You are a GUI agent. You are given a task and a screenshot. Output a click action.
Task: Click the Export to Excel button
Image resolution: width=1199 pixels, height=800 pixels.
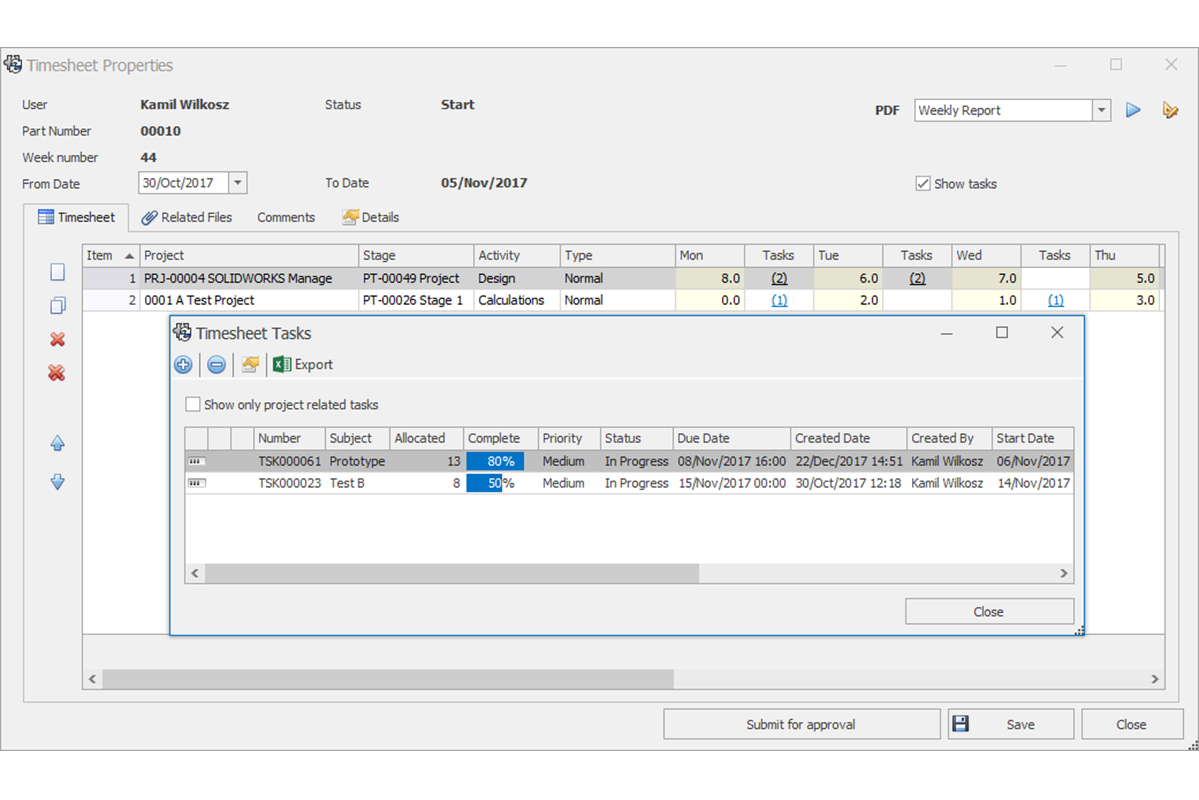pyautogui.click(x=304, y=365)
